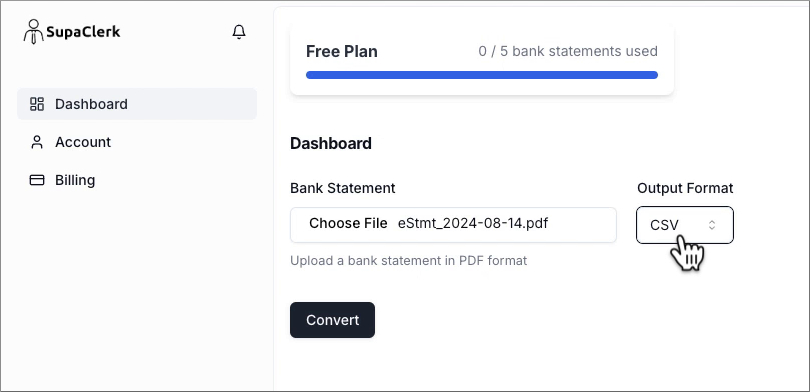
Task: Open the Dashboard sidebar menu item
Action: [137, 104]
